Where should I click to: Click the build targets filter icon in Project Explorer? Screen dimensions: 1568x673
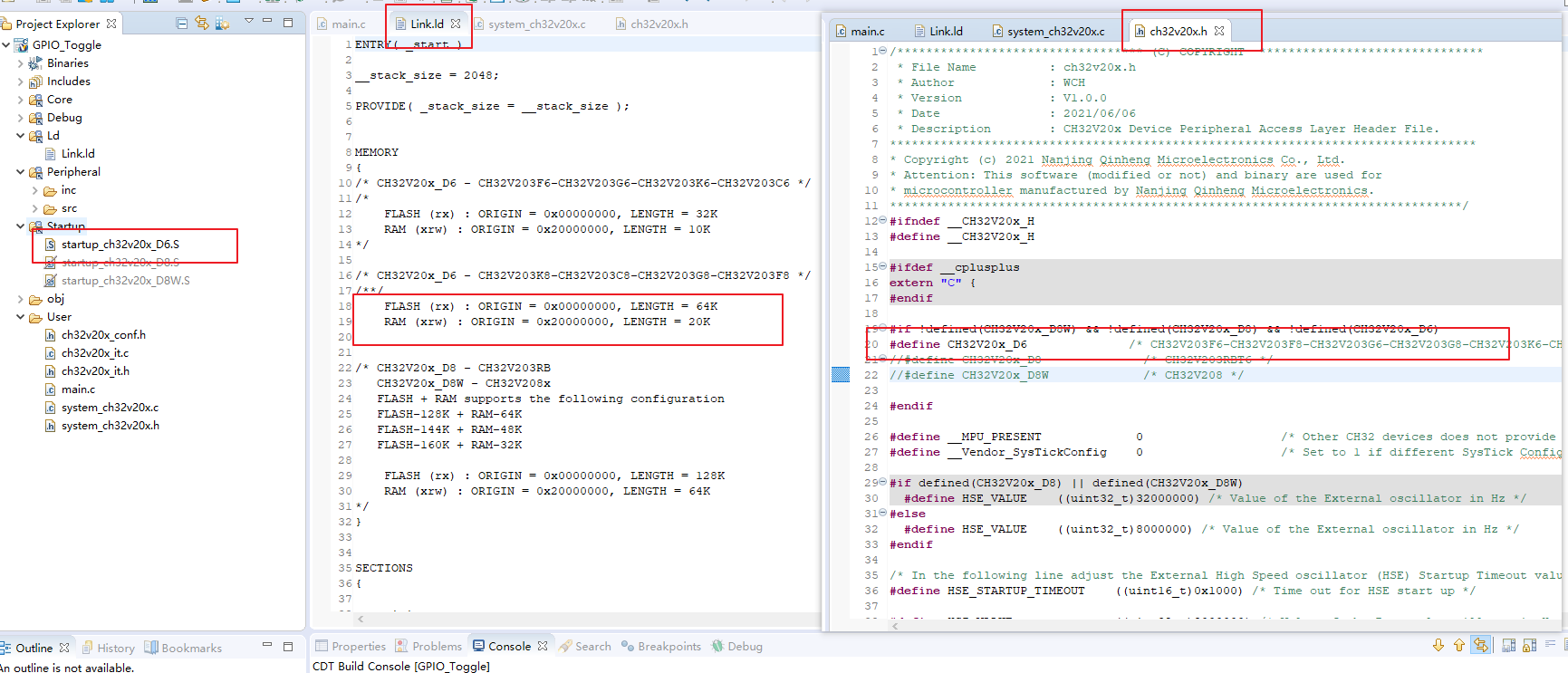222,23
